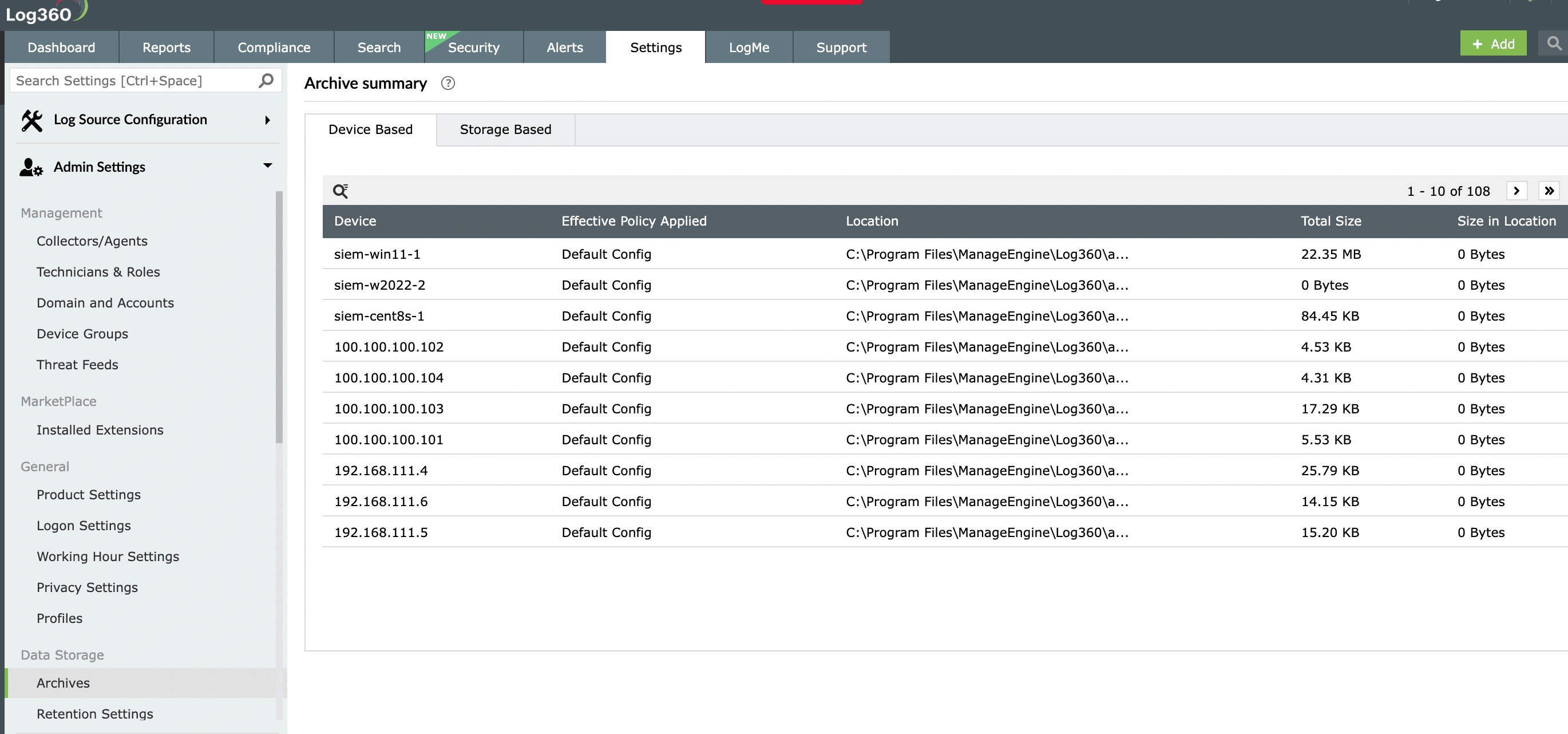Screen dimensions: 1568x734
Task: Click device 100.100.100.103
Action: coord(389,409)
